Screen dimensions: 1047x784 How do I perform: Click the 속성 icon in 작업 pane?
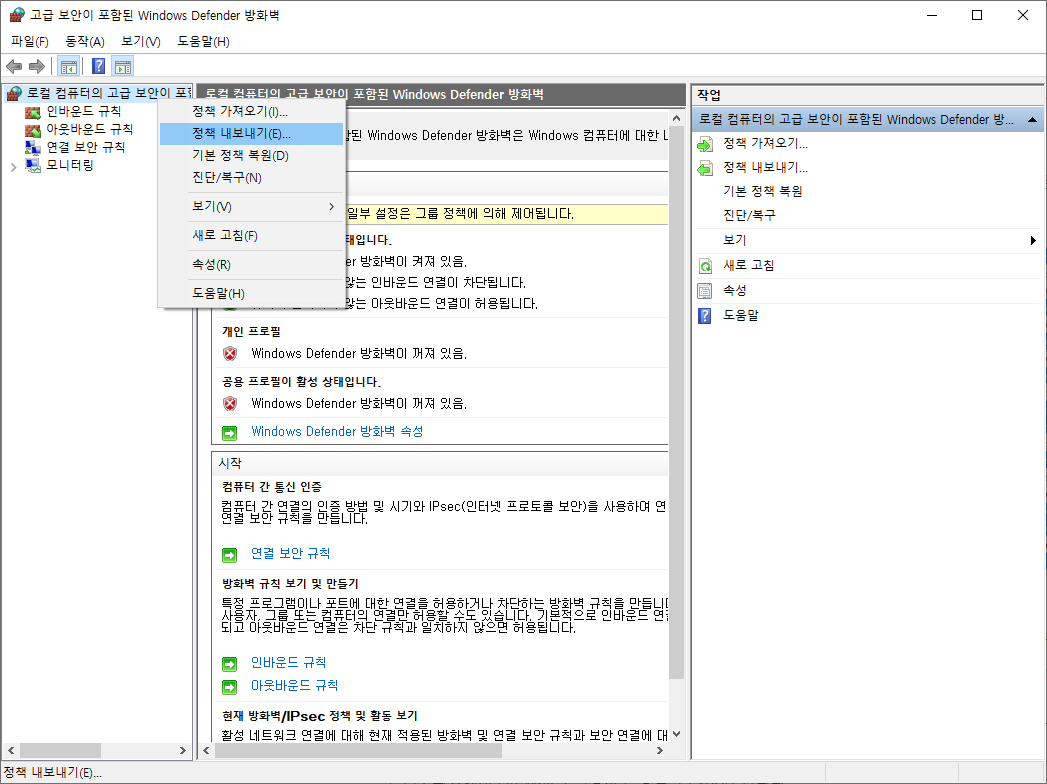point(705,291)
